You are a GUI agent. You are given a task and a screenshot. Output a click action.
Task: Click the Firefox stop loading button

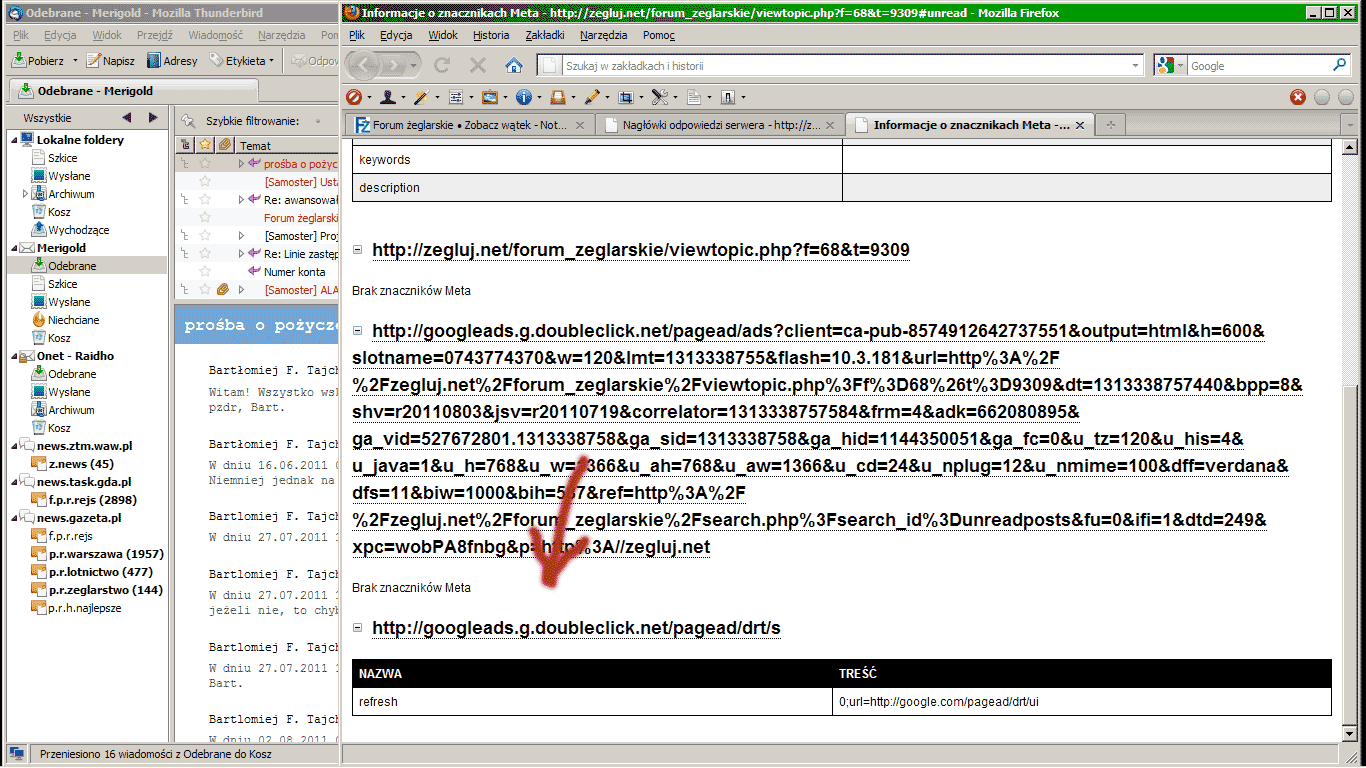tap(478, 65)
